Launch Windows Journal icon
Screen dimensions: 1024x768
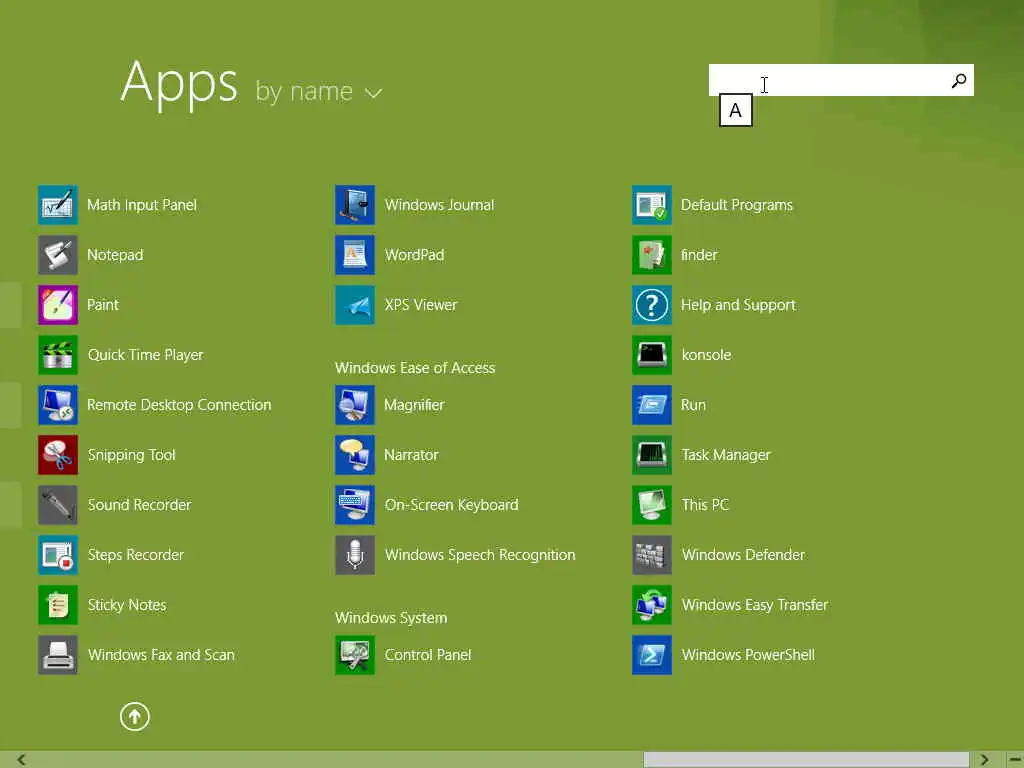355,205
